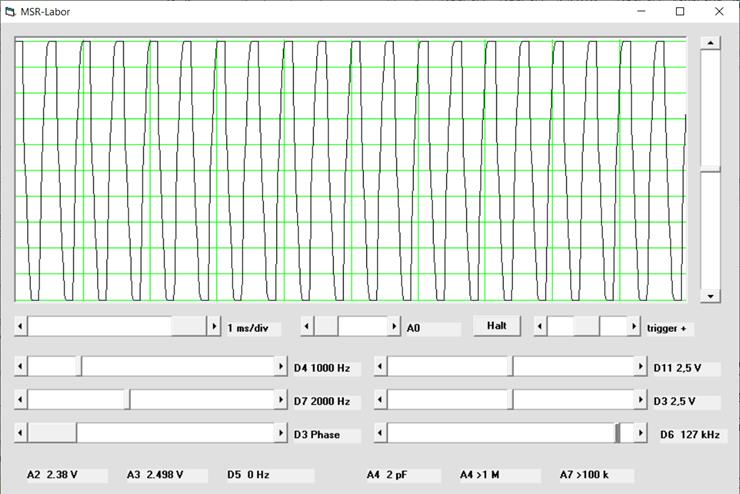Click the down arrow of vertical scrollbar

(710, 296)
